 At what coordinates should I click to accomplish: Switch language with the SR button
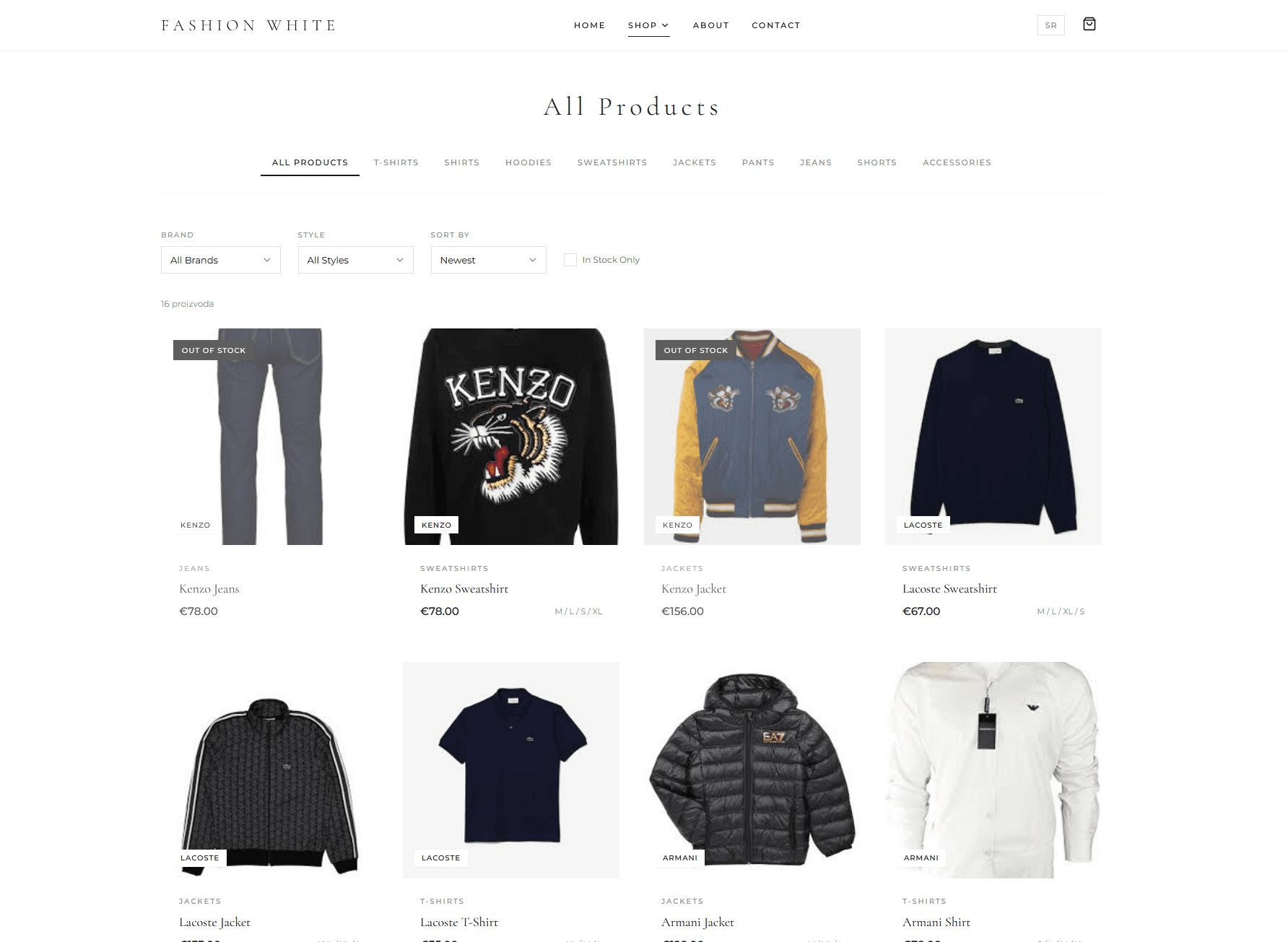[1050, 25]
